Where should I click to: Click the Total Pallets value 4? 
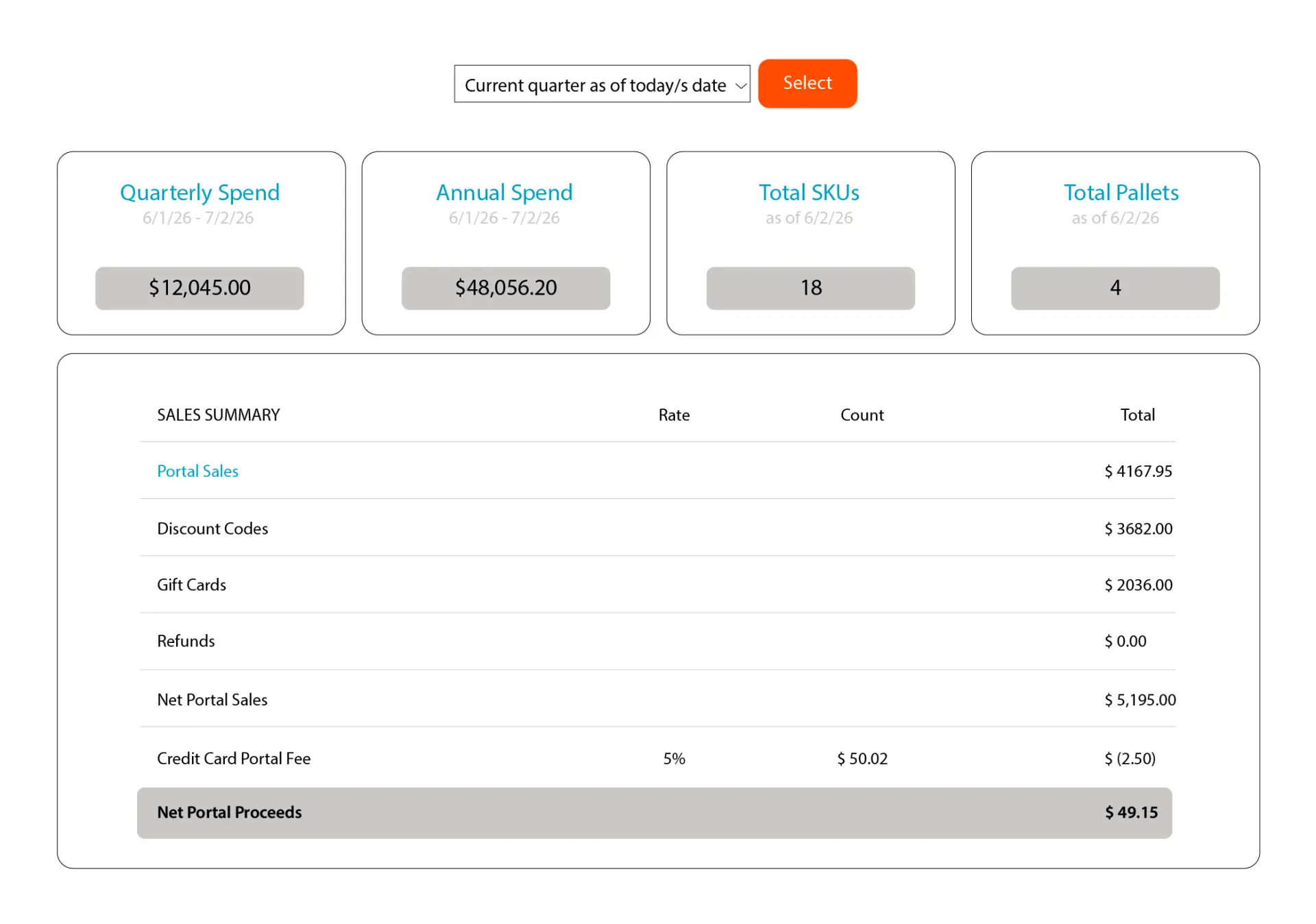click(1115, 288)
